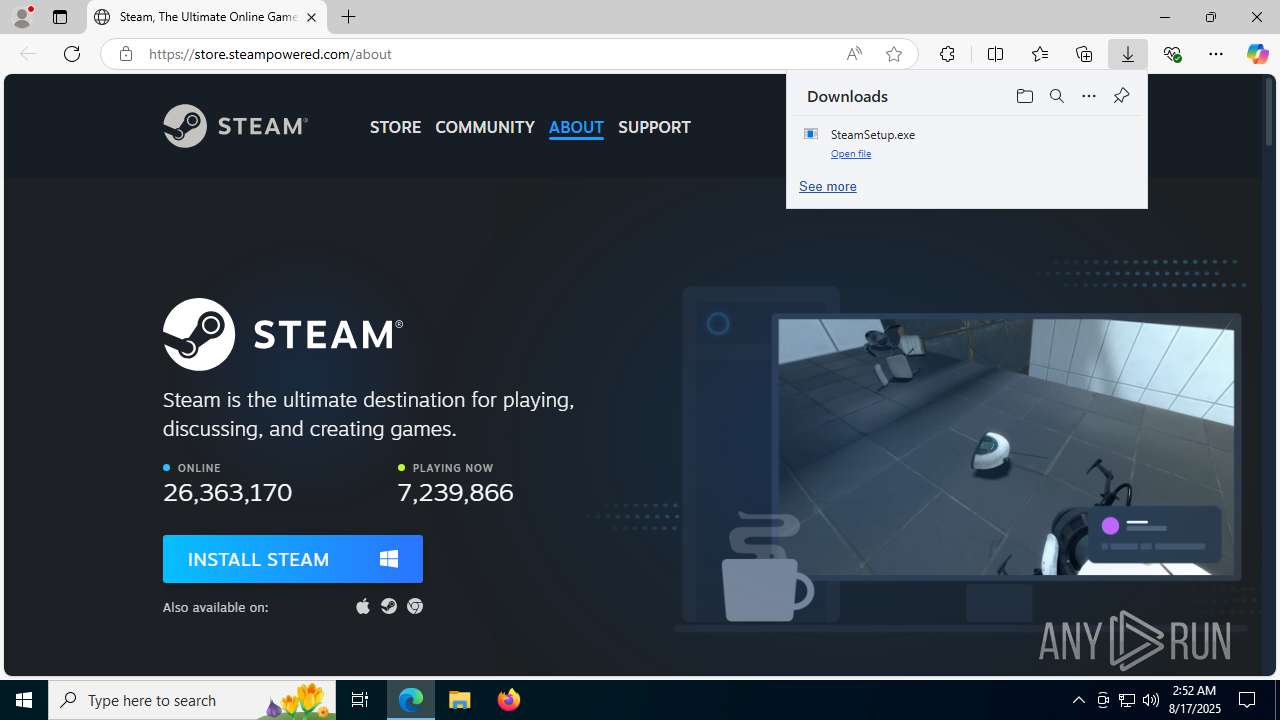
Task: Open the Windows Start menu
Action: pyautogui.click(x=24, y=700)
